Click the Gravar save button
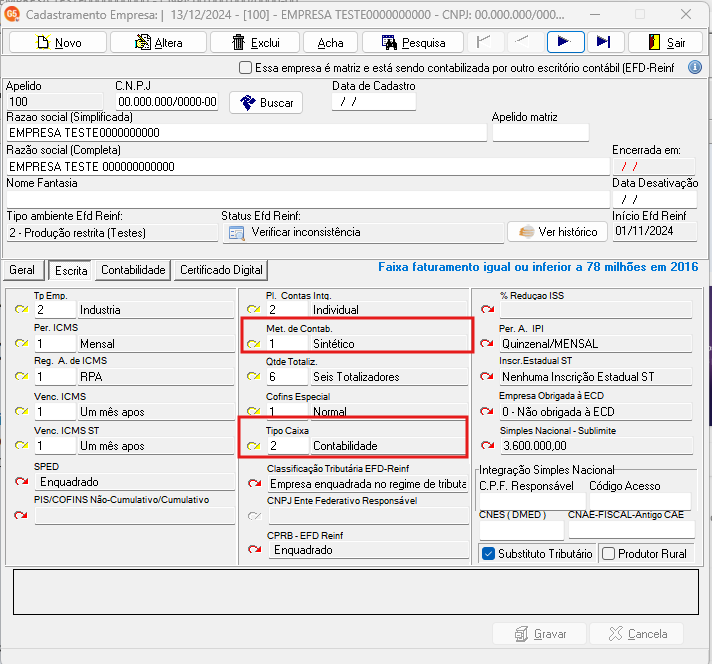The height and width of the screenshot is (664, 712). 539,634
